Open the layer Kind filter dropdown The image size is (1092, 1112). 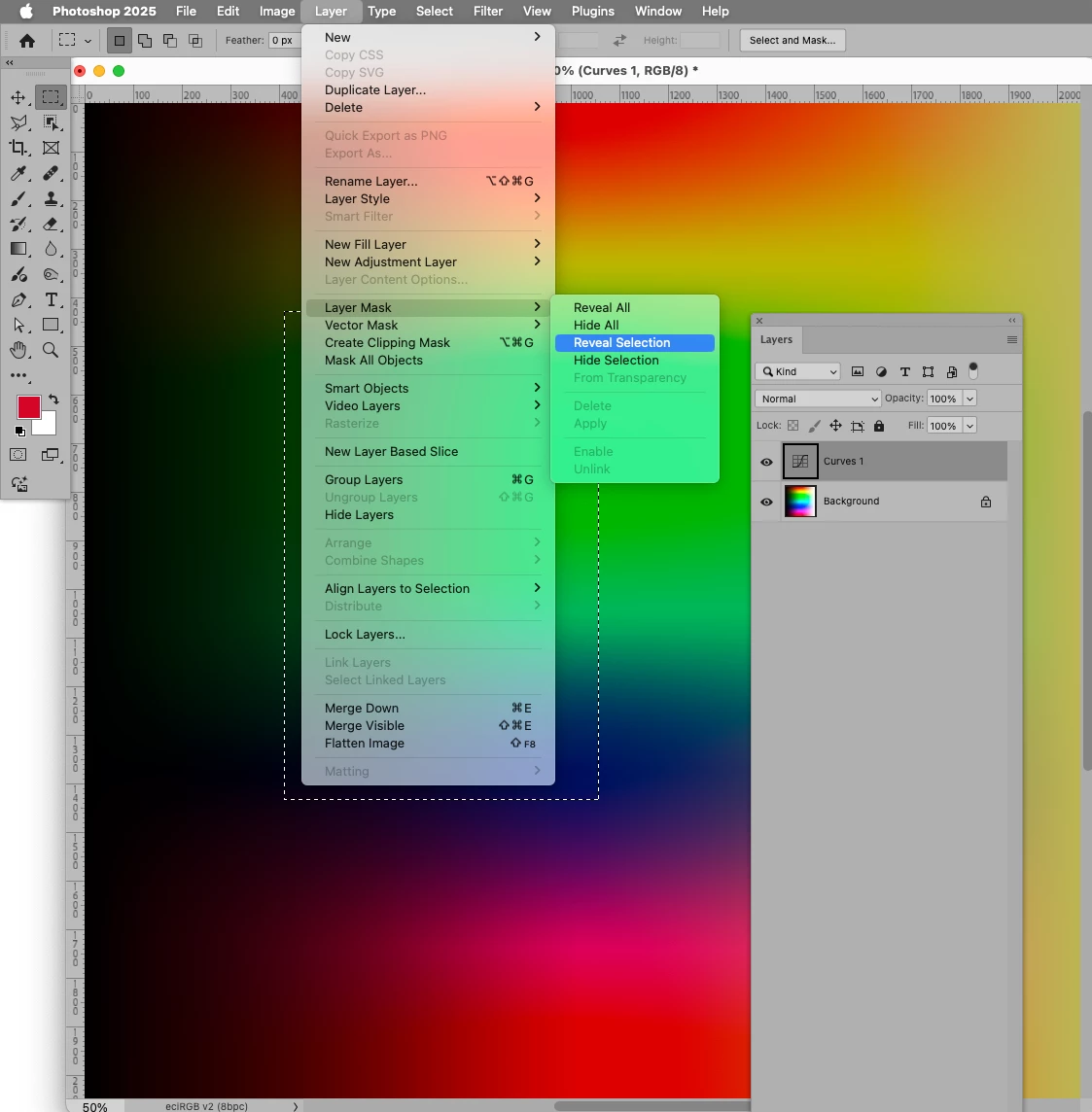pyautogui.click(x=798, y=371)
